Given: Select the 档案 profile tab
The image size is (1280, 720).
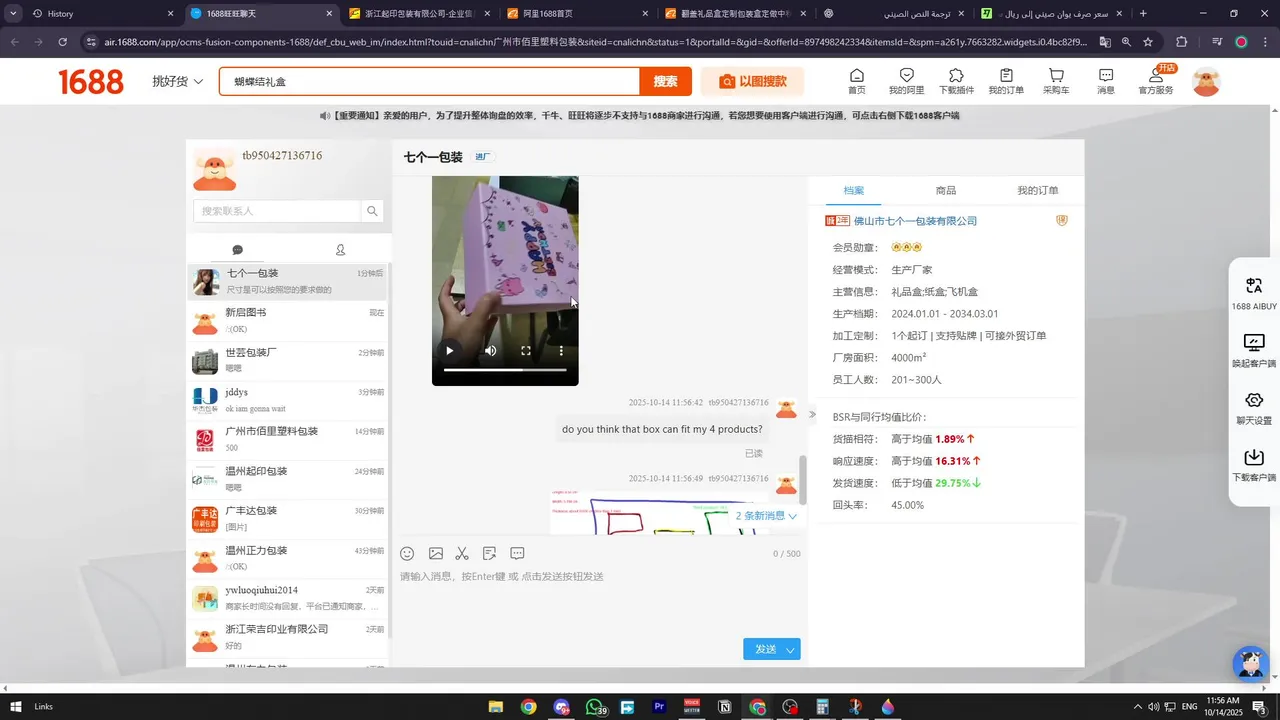Looking at the screenshot, I should [x=853, y=190].
